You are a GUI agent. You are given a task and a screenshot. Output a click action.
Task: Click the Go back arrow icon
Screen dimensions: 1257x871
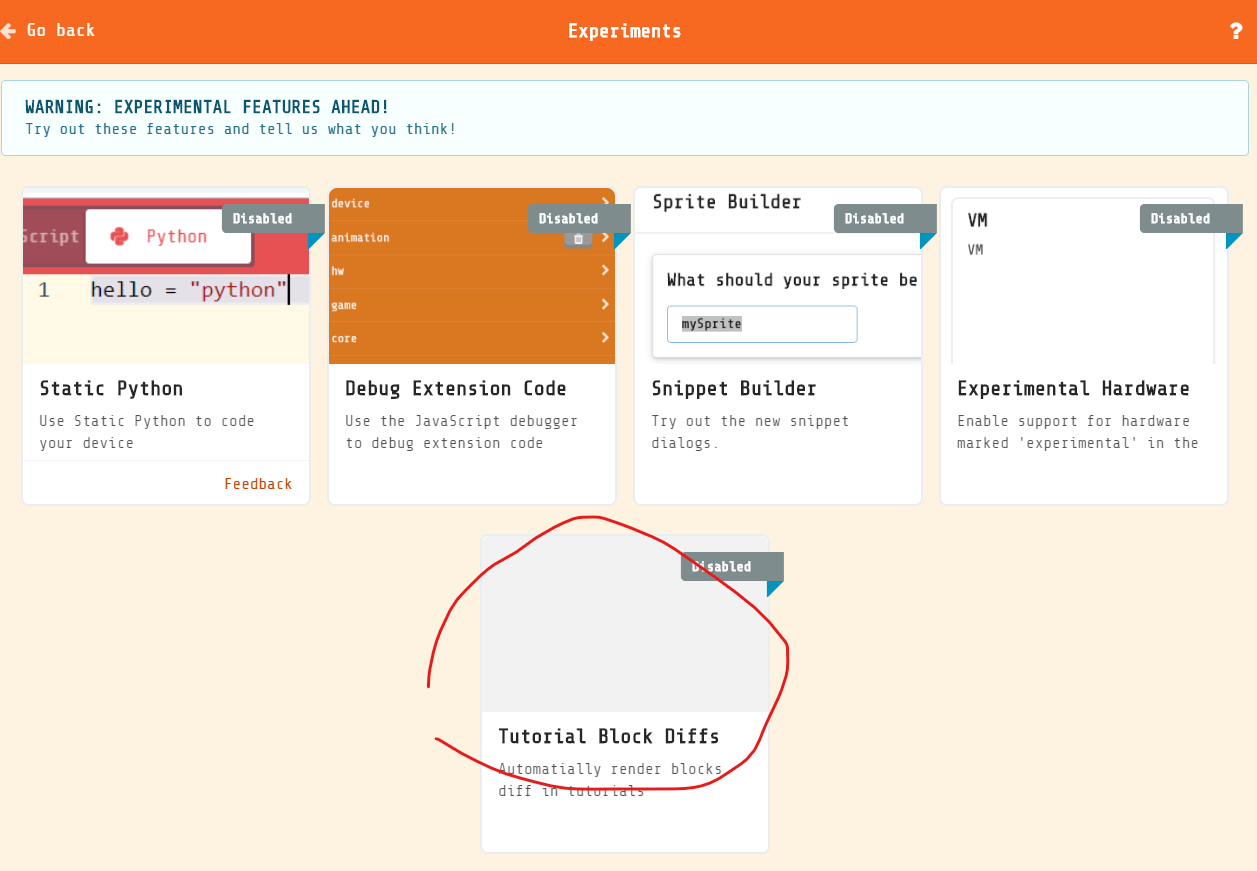(8, 31)
